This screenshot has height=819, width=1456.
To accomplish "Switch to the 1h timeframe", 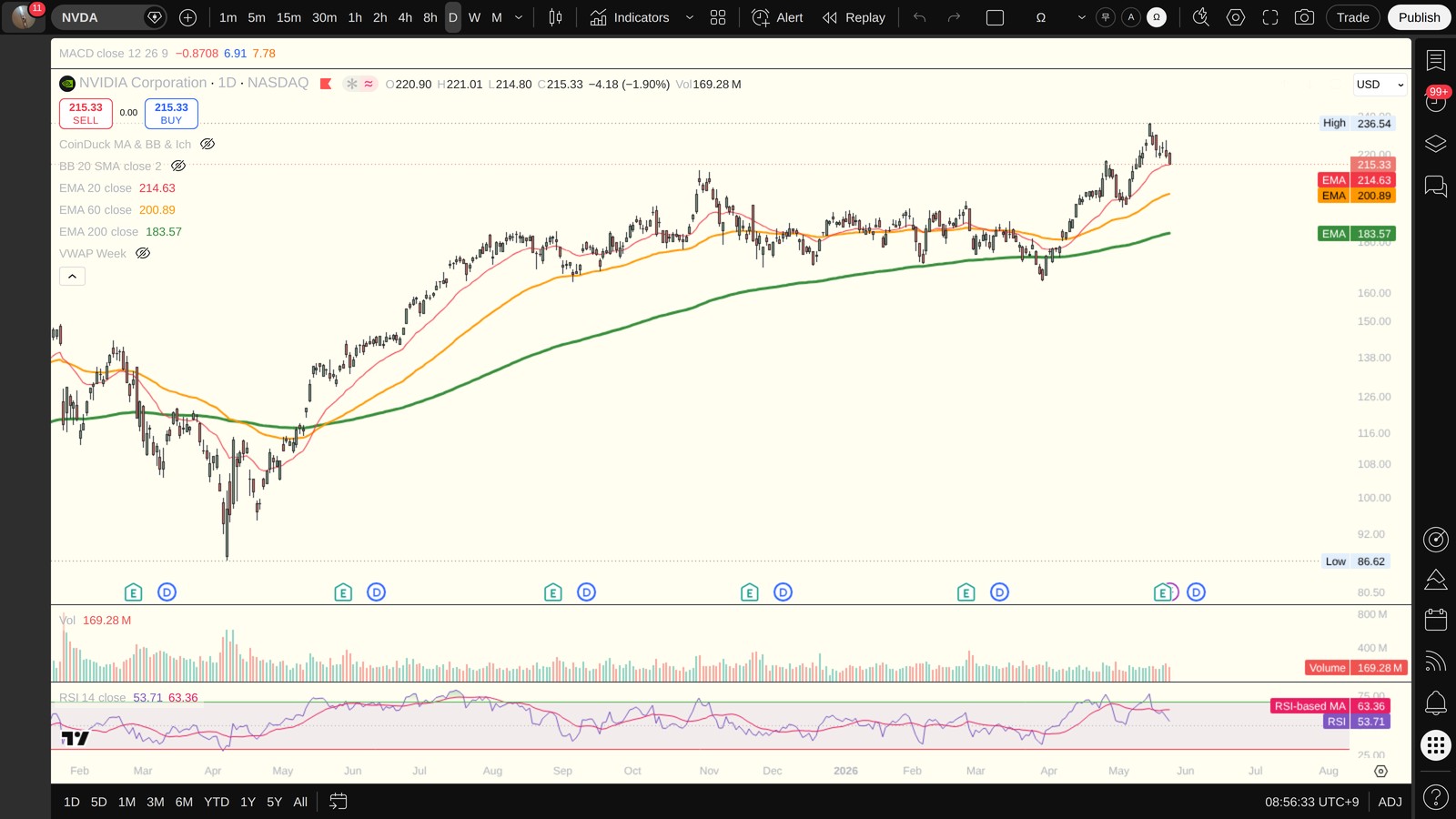I will coord(355,17).
